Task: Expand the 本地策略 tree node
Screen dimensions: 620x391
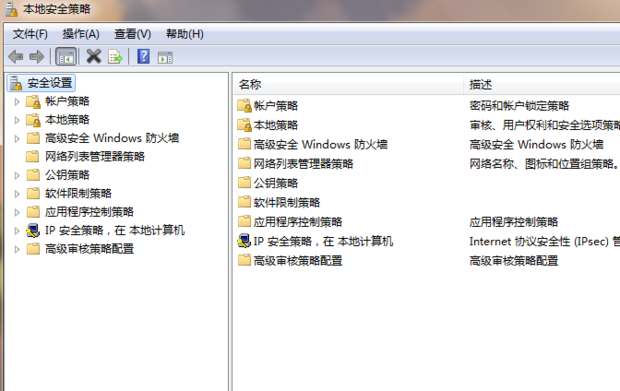Action: pos(17,120)
